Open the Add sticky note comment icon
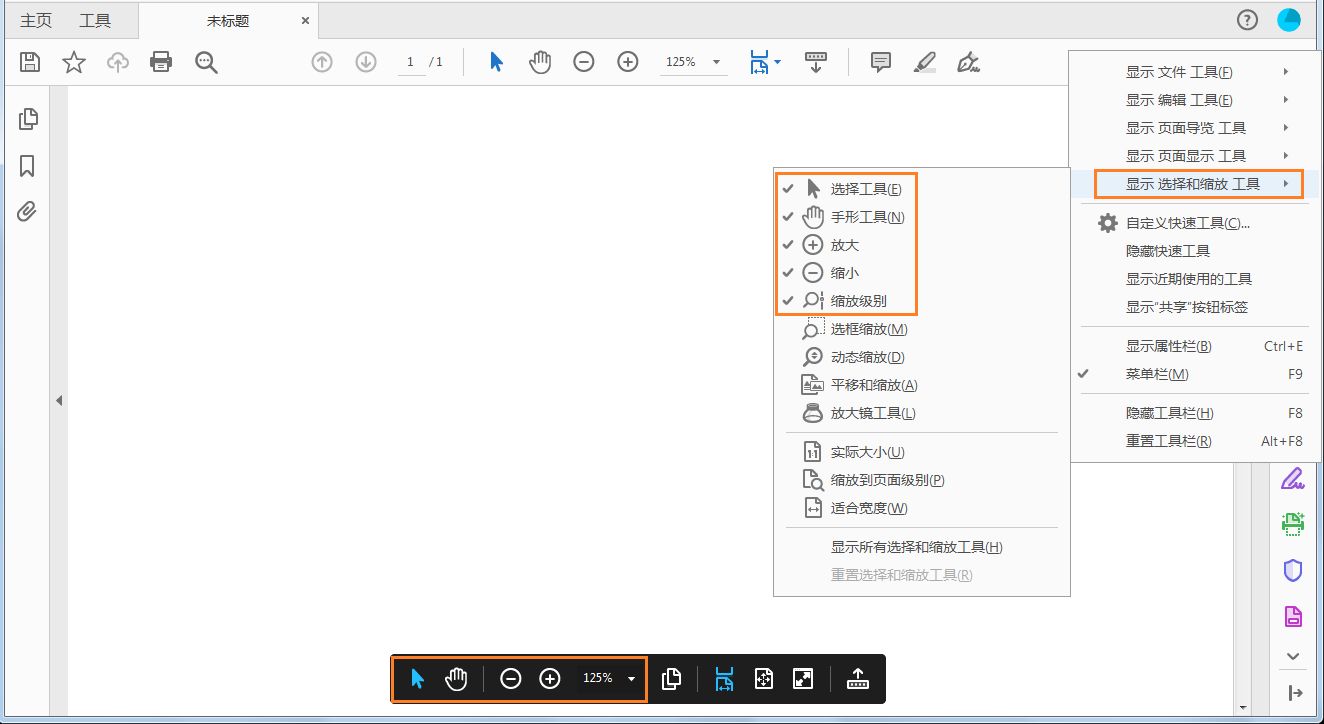The width and height of the screenshot is (1324, 724). coord(879,61)
